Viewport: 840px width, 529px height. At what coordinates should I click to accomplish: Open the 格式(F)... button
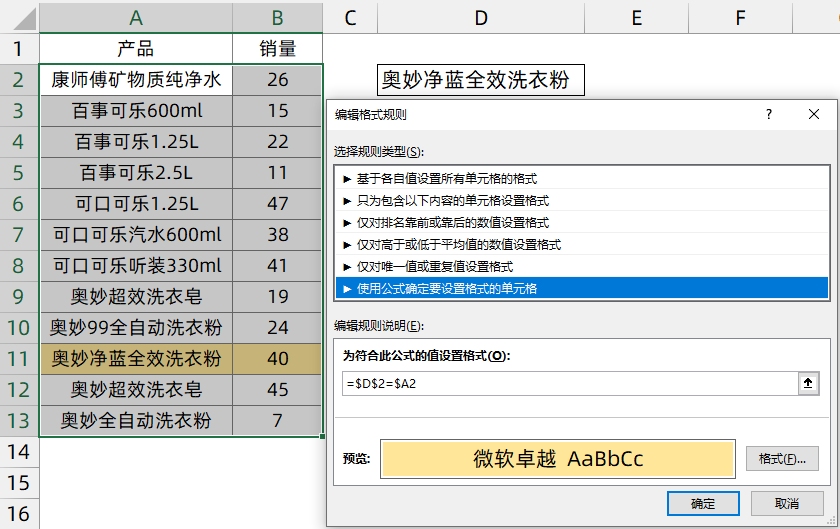pos(782,459)
